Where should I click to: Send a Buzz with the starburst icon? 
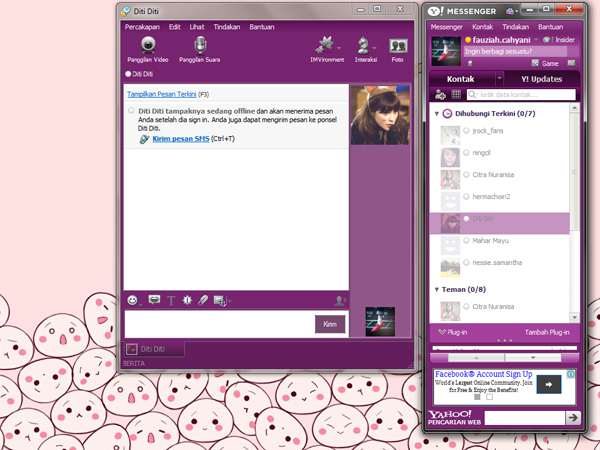187,300
